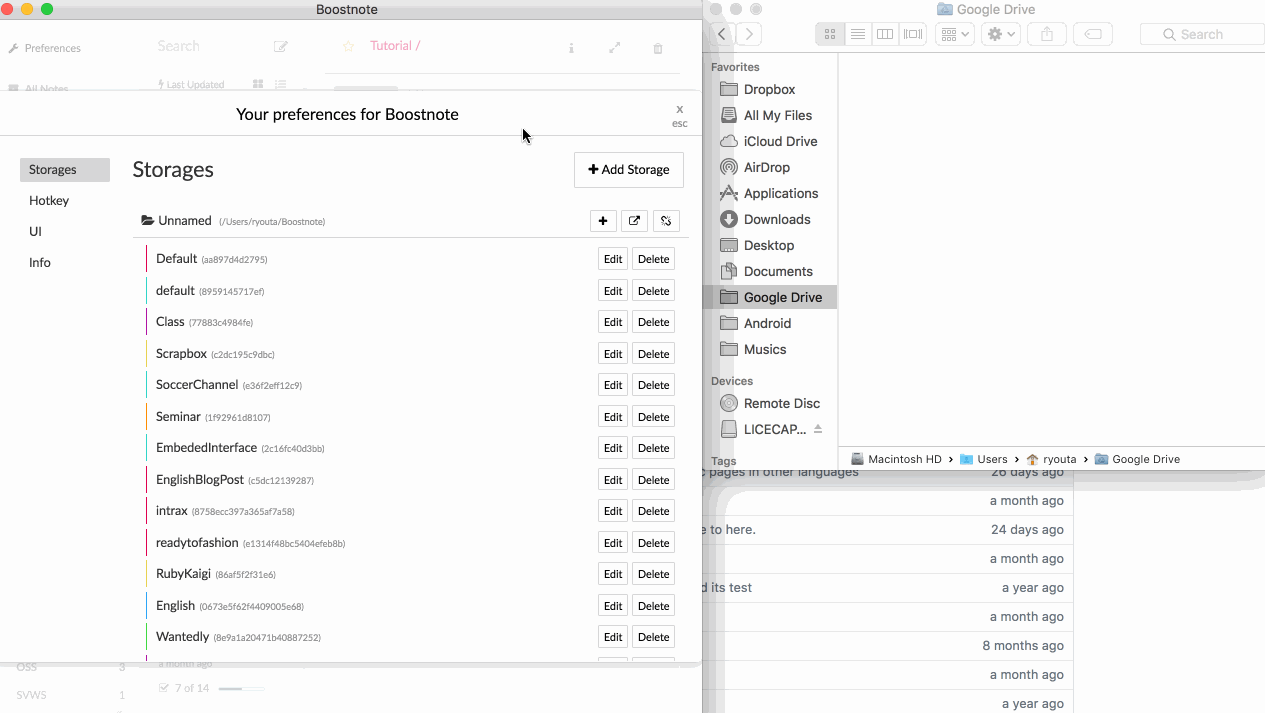Open the Finder action gear dropdown
1265x713 pixels.
click(1000, 33)
